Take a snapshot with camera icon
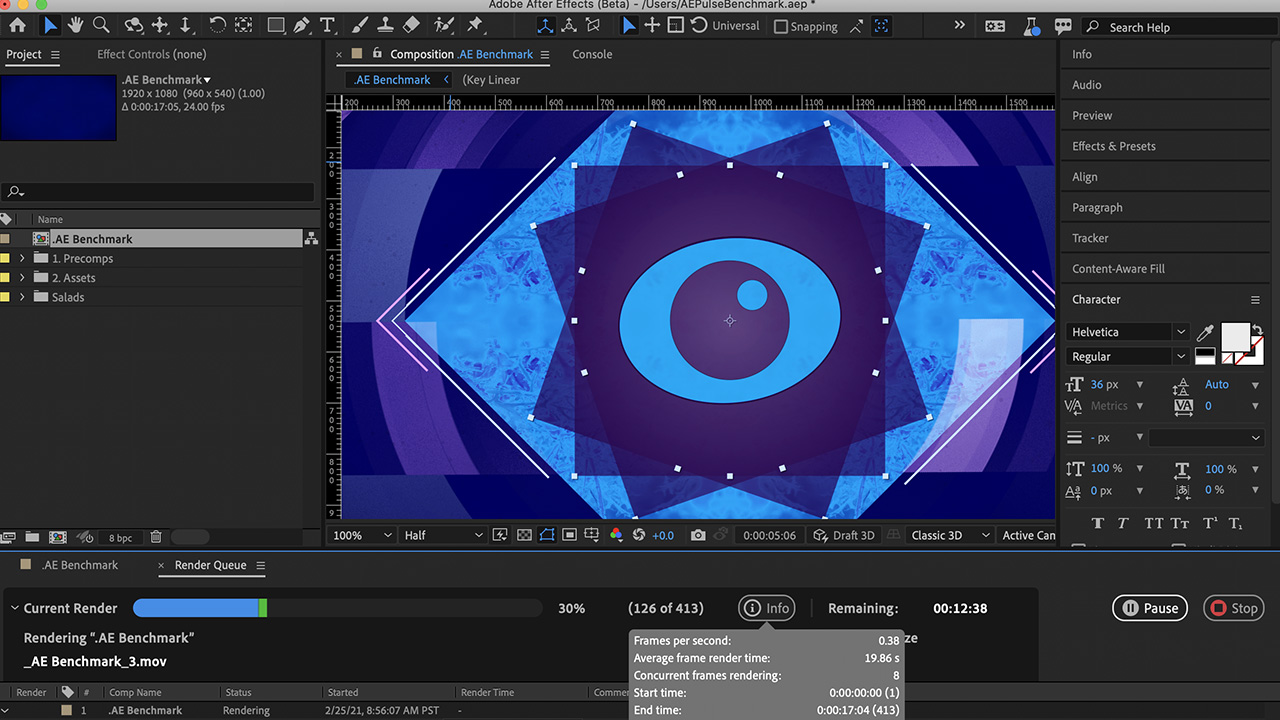This screenshot has height=720, width=1280. point(698,535)
